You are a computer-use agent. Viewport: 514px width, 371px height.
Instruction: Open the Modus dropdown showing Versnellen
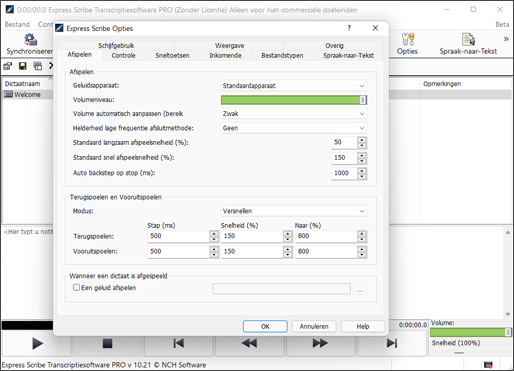(294, 211)
